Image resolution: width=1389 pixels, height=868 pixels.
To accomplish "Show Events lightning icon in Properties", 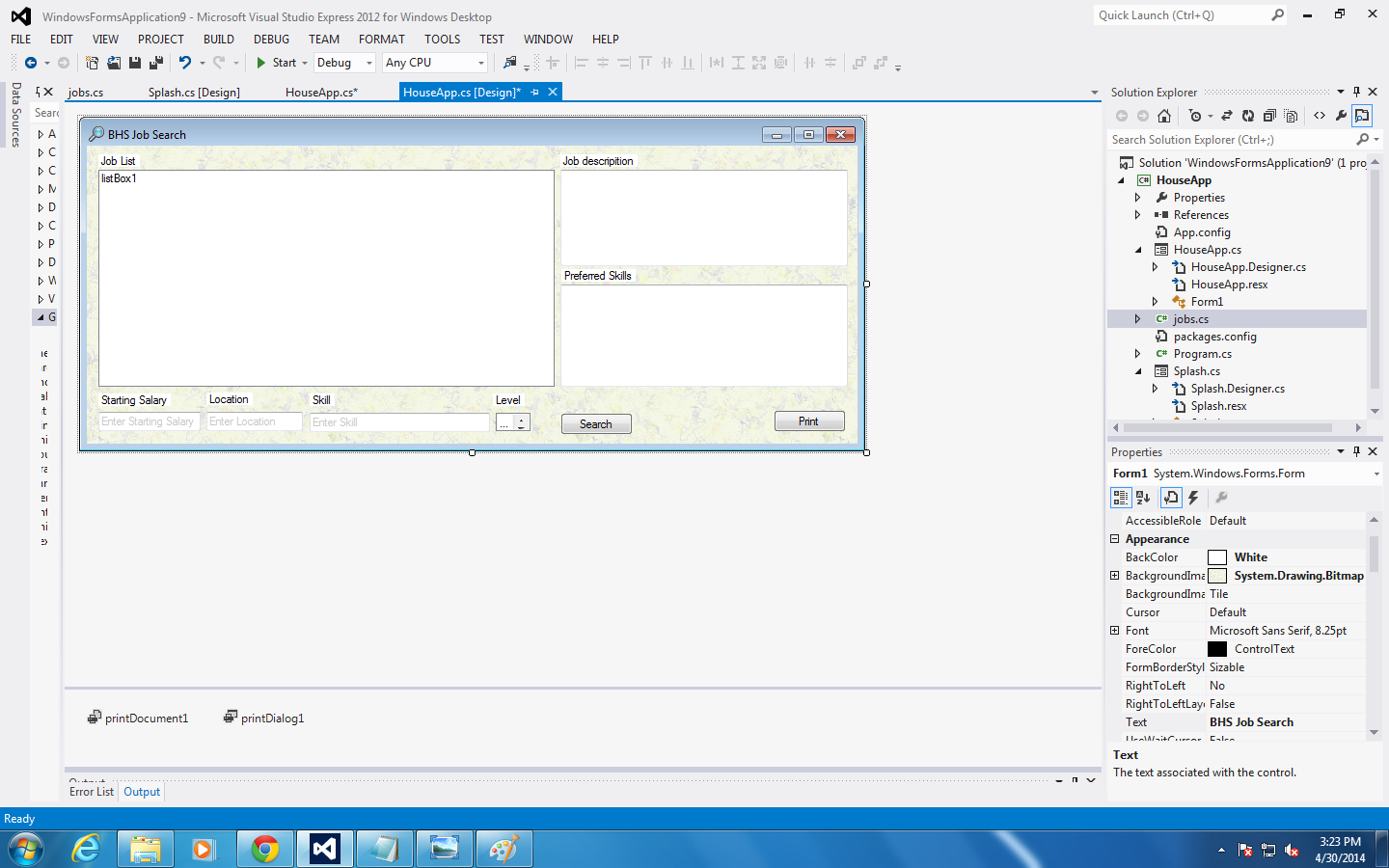I will (x=1193, y=498).
